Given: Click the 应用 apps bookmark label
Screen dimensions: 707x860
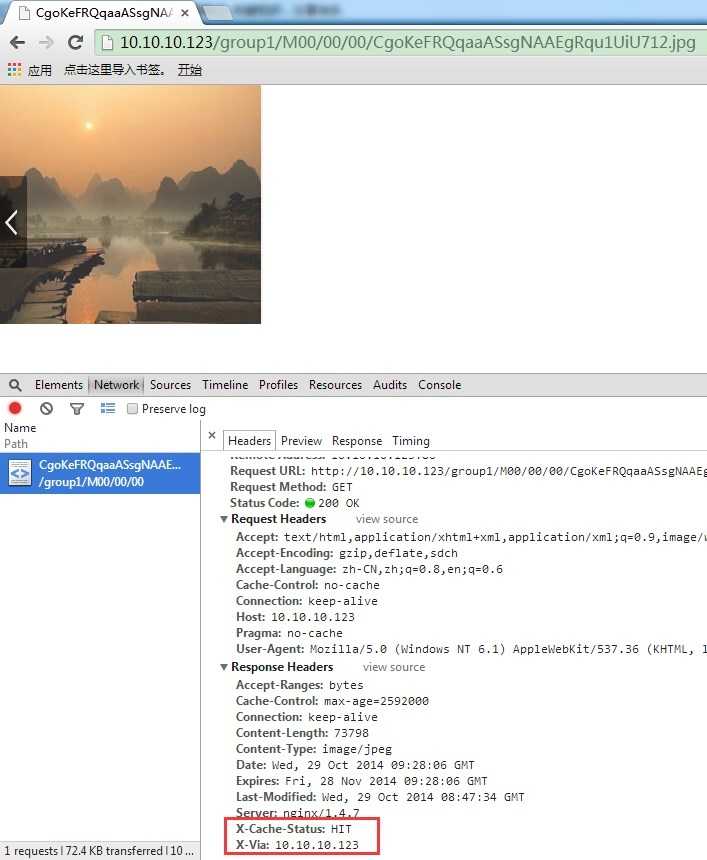Looking at the screenshot, I should coord(39,70).
